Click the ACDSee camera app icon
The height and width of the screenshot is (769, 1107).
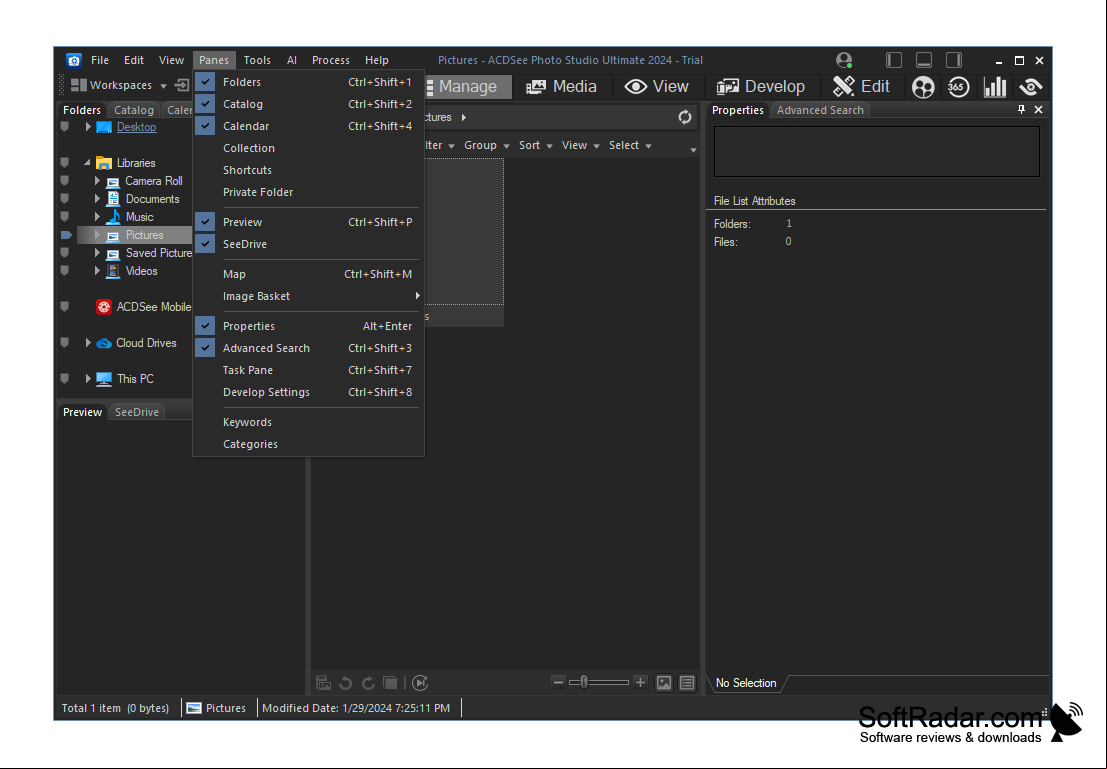[x=73, y=60]
